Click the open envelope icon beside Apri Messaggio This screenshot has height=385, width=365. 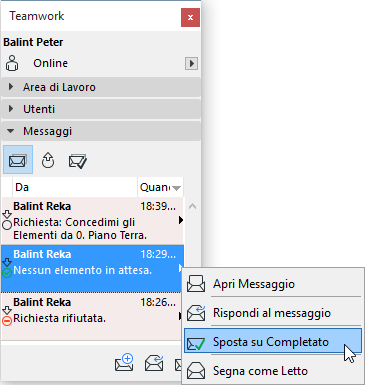click(196, 284)
